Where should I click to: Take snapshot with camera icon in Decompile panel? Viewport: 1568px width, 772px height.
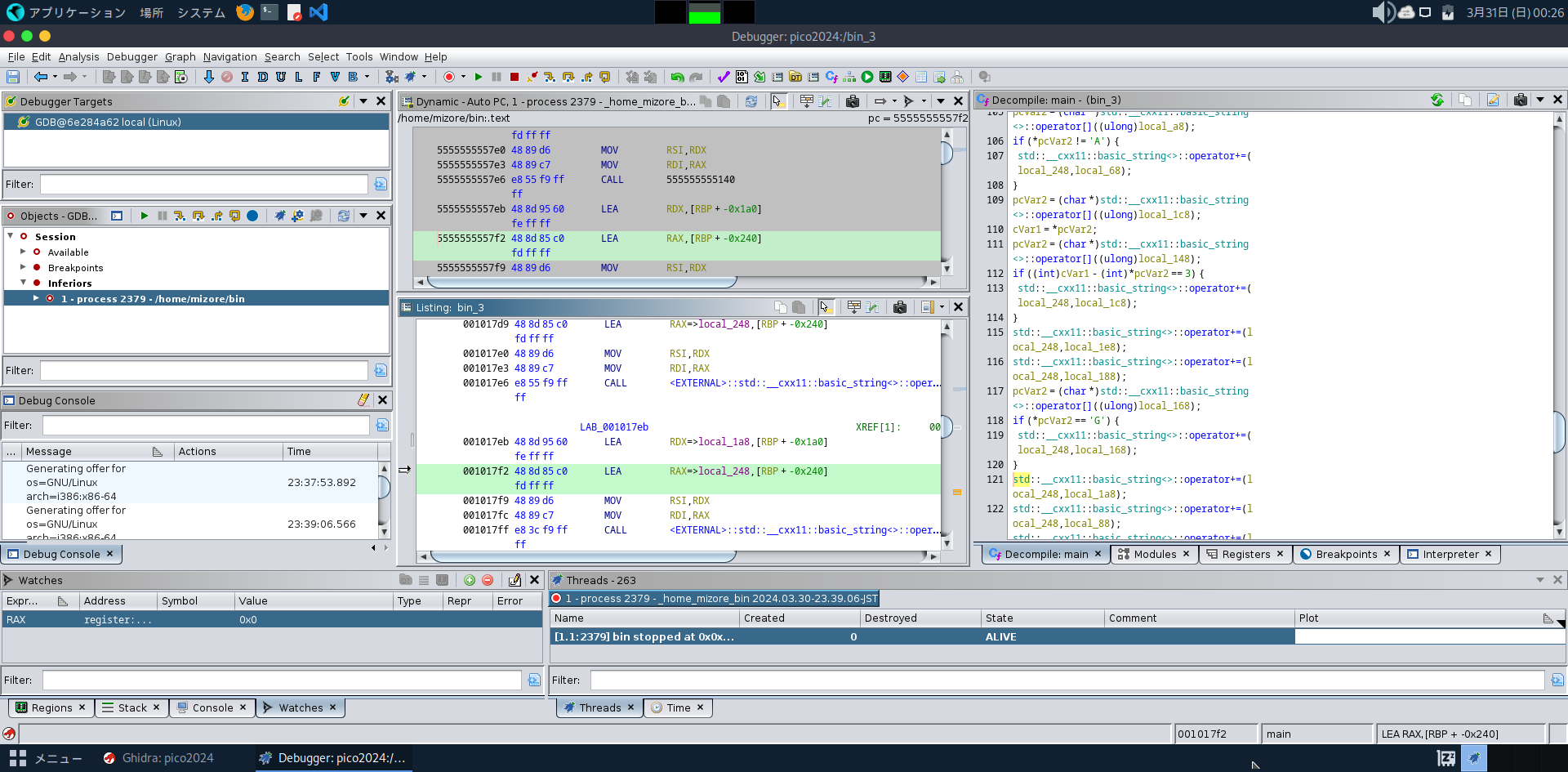click(1520, 100)
